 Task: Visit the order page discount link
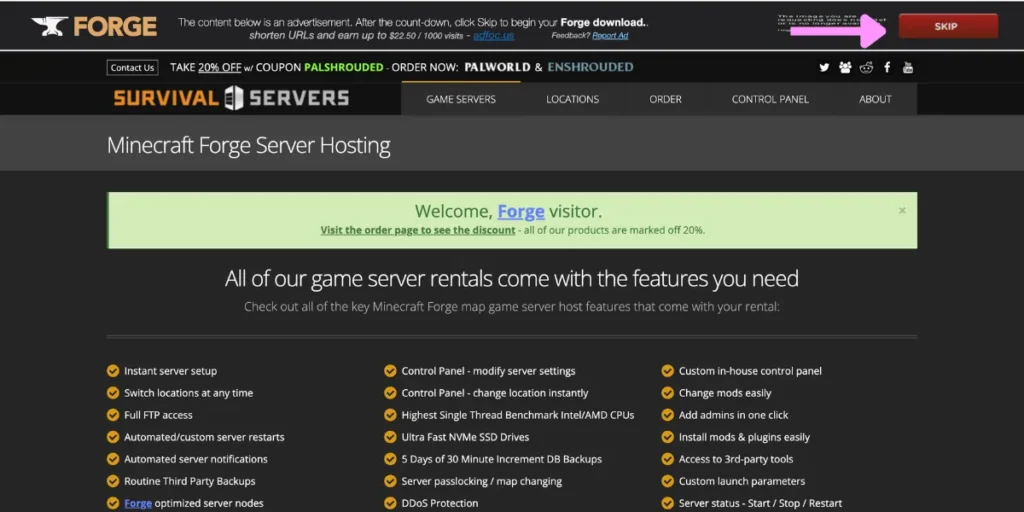coord(418,230)
